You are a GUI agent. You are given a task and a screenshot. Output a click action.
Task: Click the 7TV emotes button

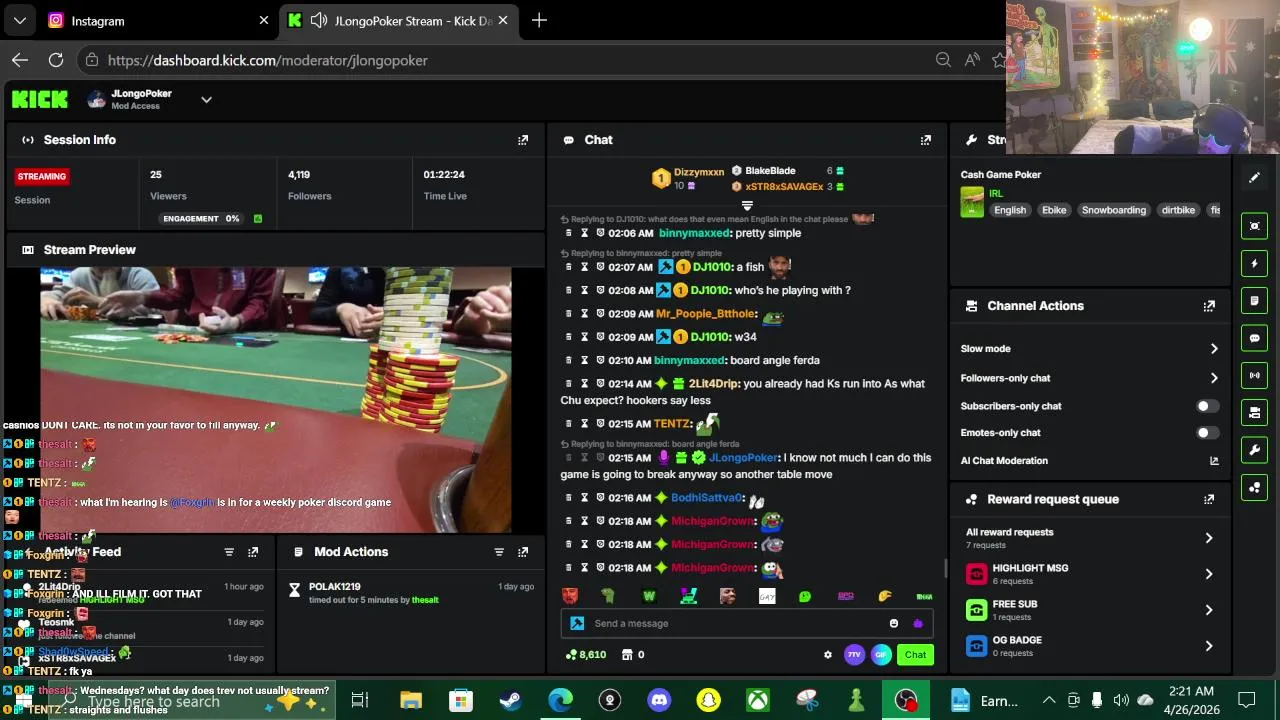pyautogui.click(x=854, y=655)
